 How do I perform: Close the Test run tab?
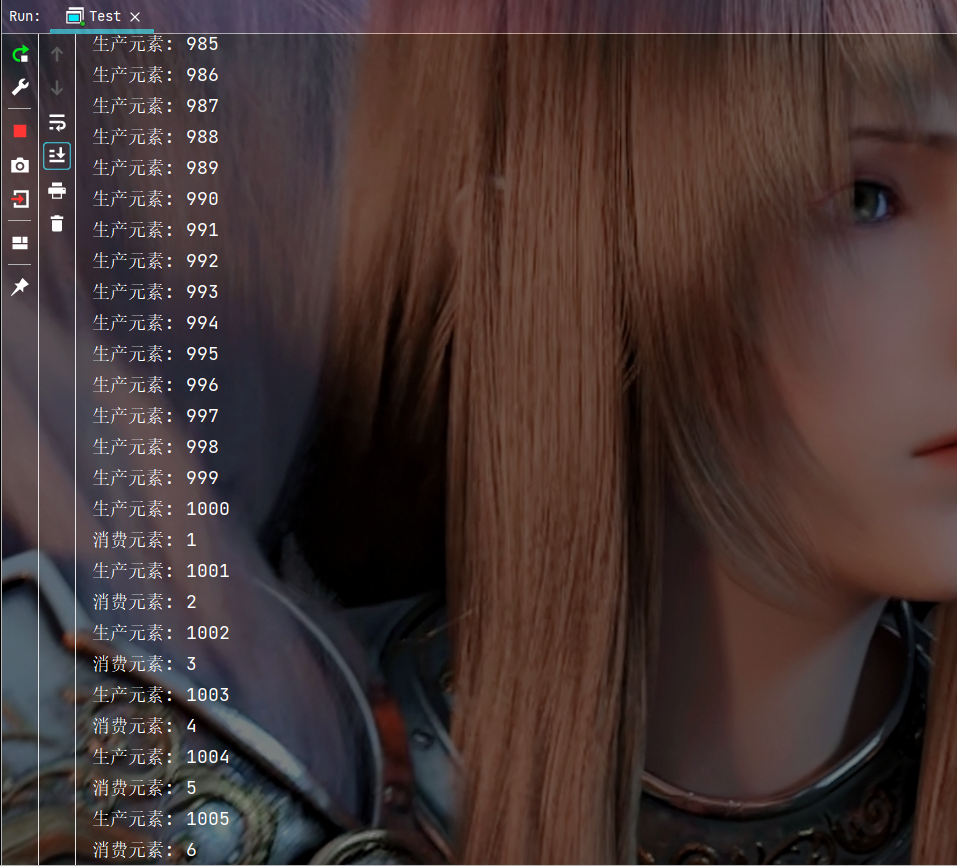135,17
